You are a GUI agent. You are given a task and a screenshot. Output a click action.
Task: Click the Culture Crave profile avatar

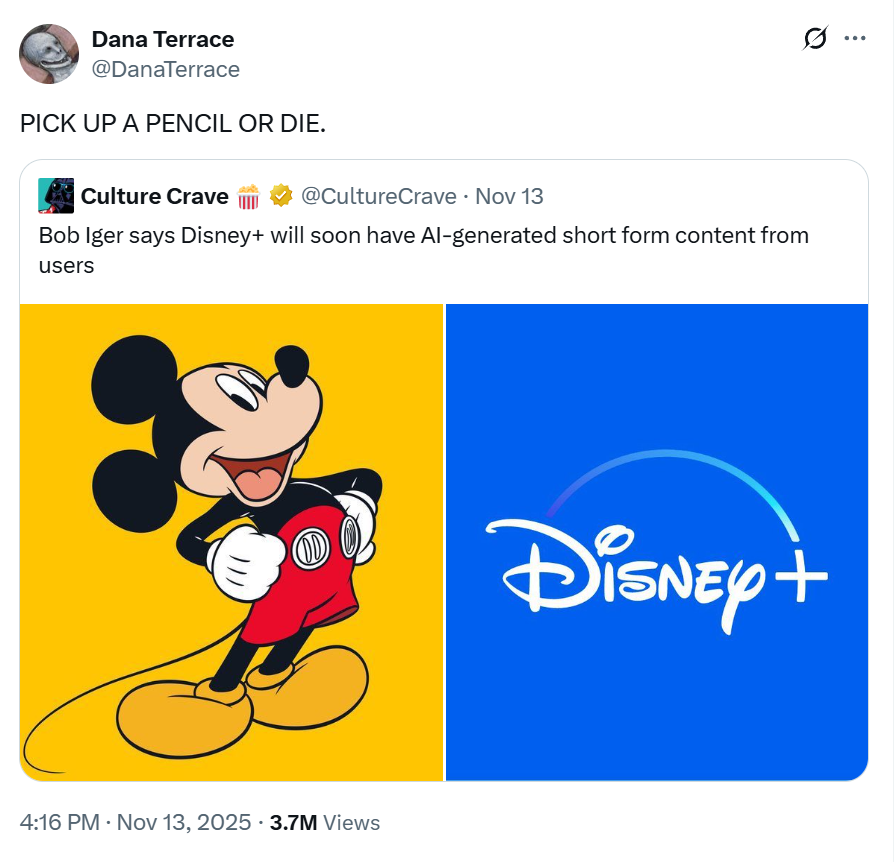(x=56, y=196)
